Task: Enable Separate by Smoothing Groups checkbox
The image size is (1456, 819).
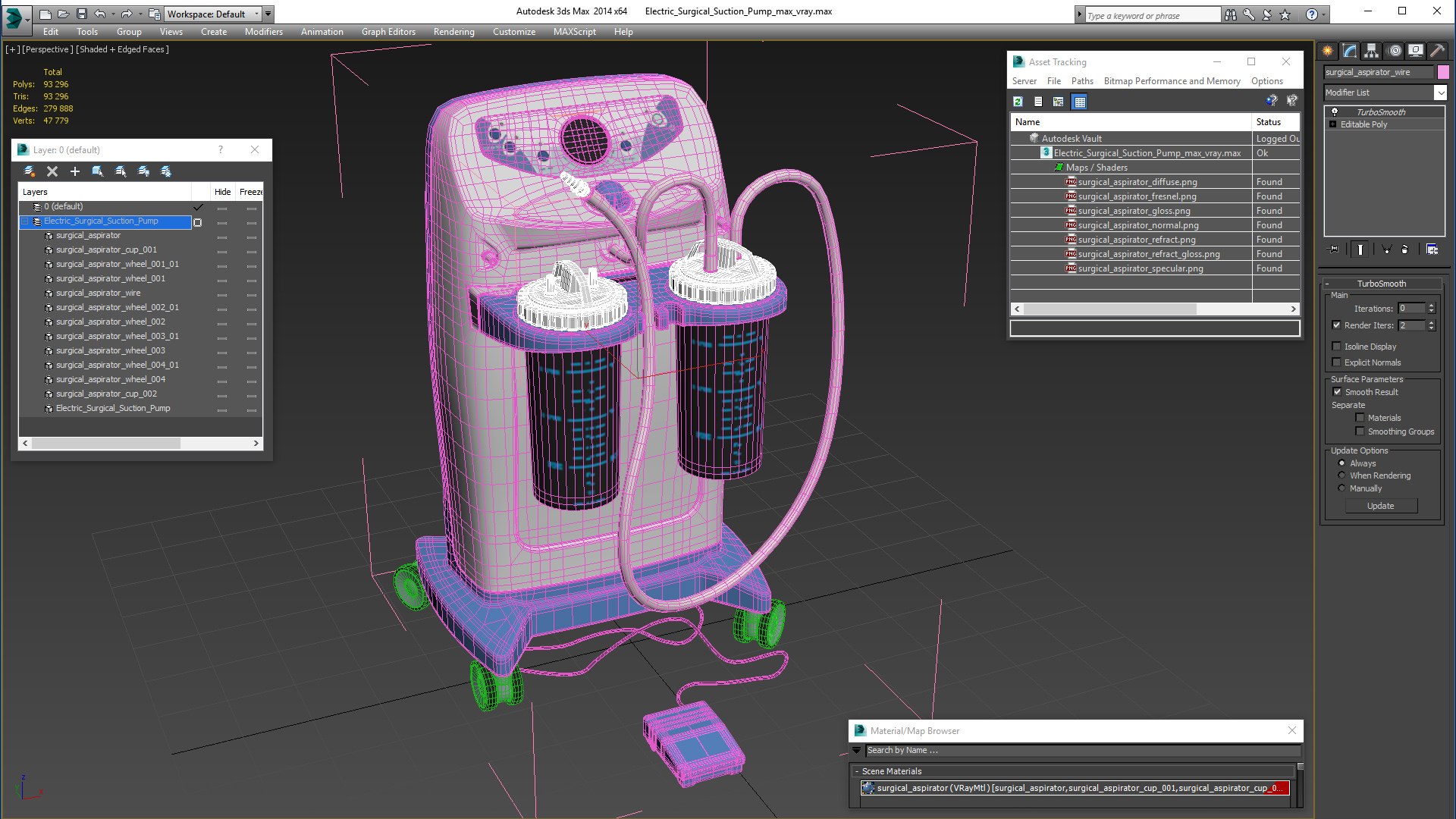Action: pyautogui.click(x=1360, y=431)
